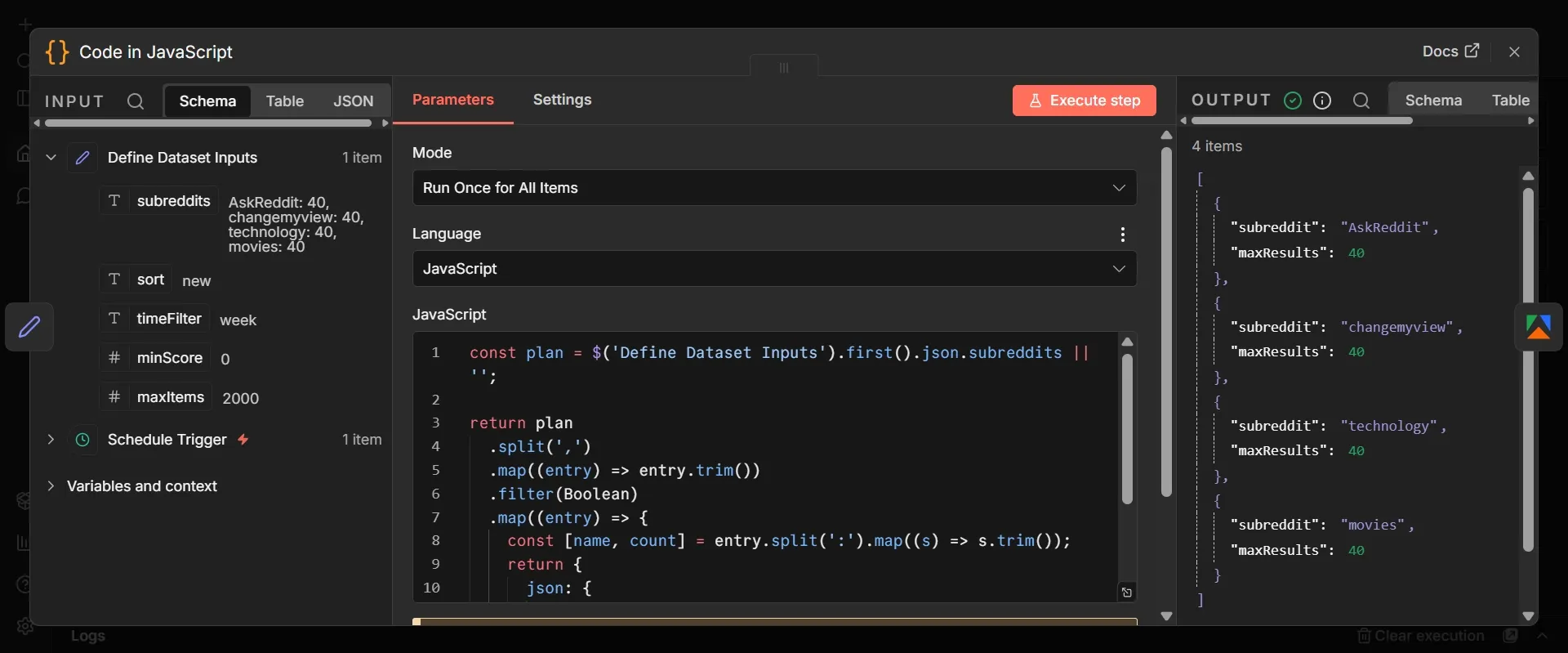The width and height of the screenshot is (1568, 653).
Task: Click the number type icon for minScore
Action: tap(114, 358)
